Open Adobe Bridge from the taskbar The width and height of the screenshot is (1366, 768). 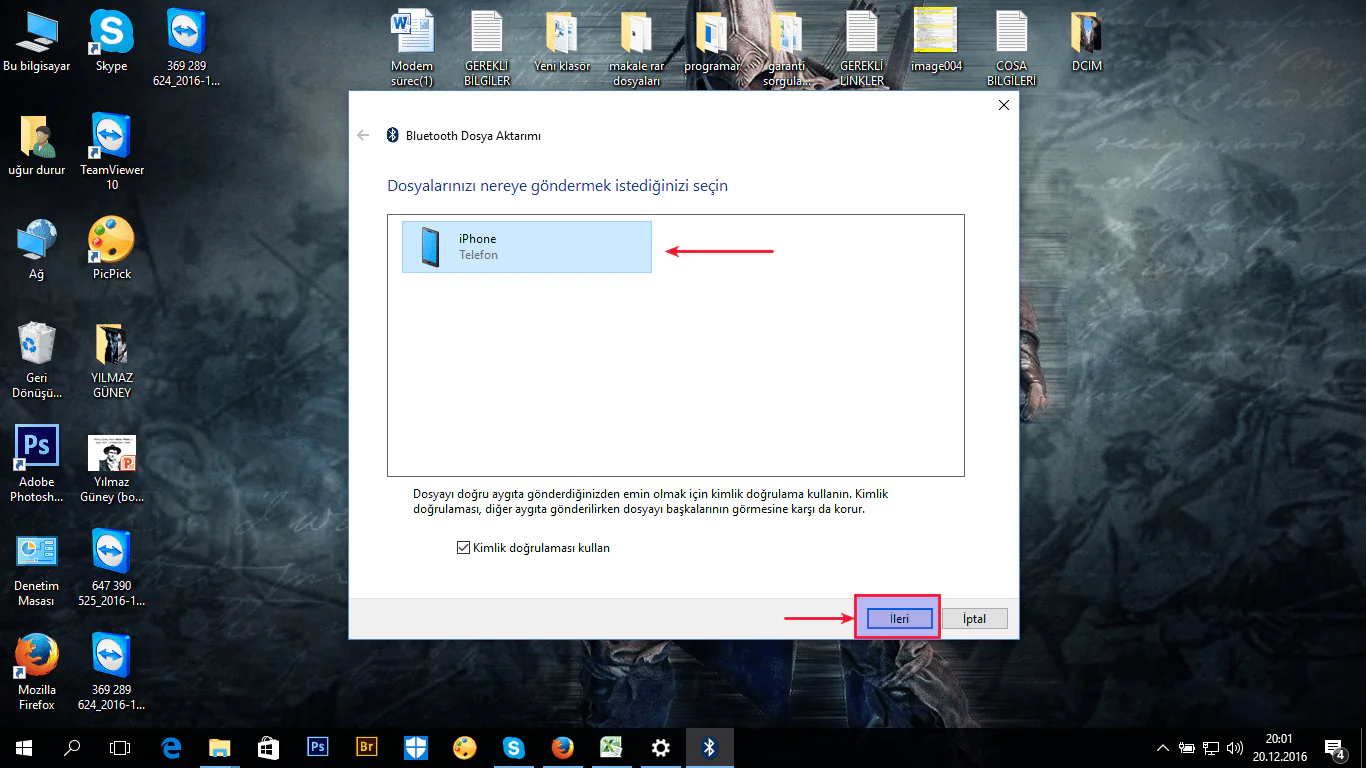tap(367, 747)
